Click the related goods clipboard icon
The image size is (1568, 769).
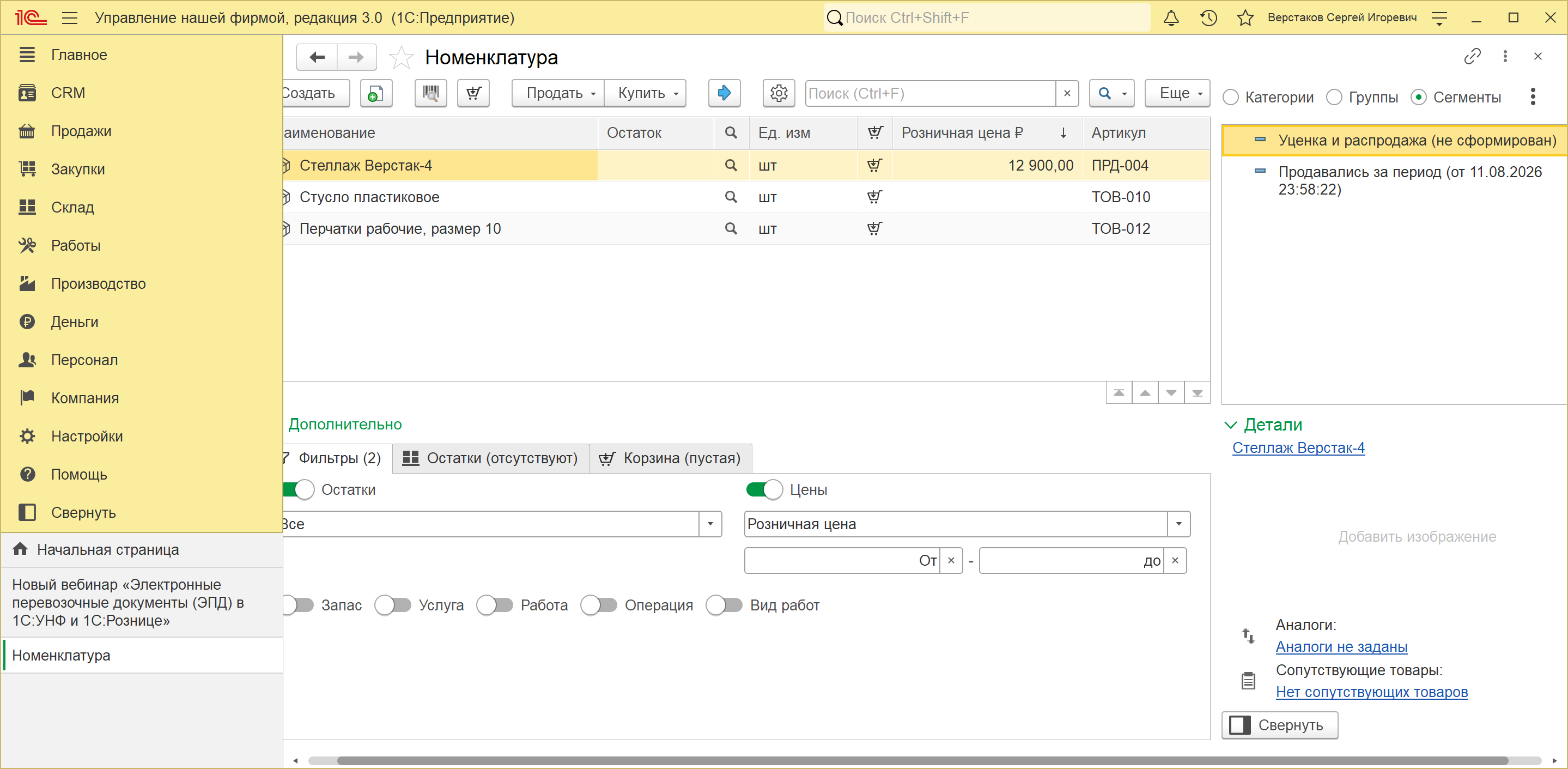point(1248,681)
